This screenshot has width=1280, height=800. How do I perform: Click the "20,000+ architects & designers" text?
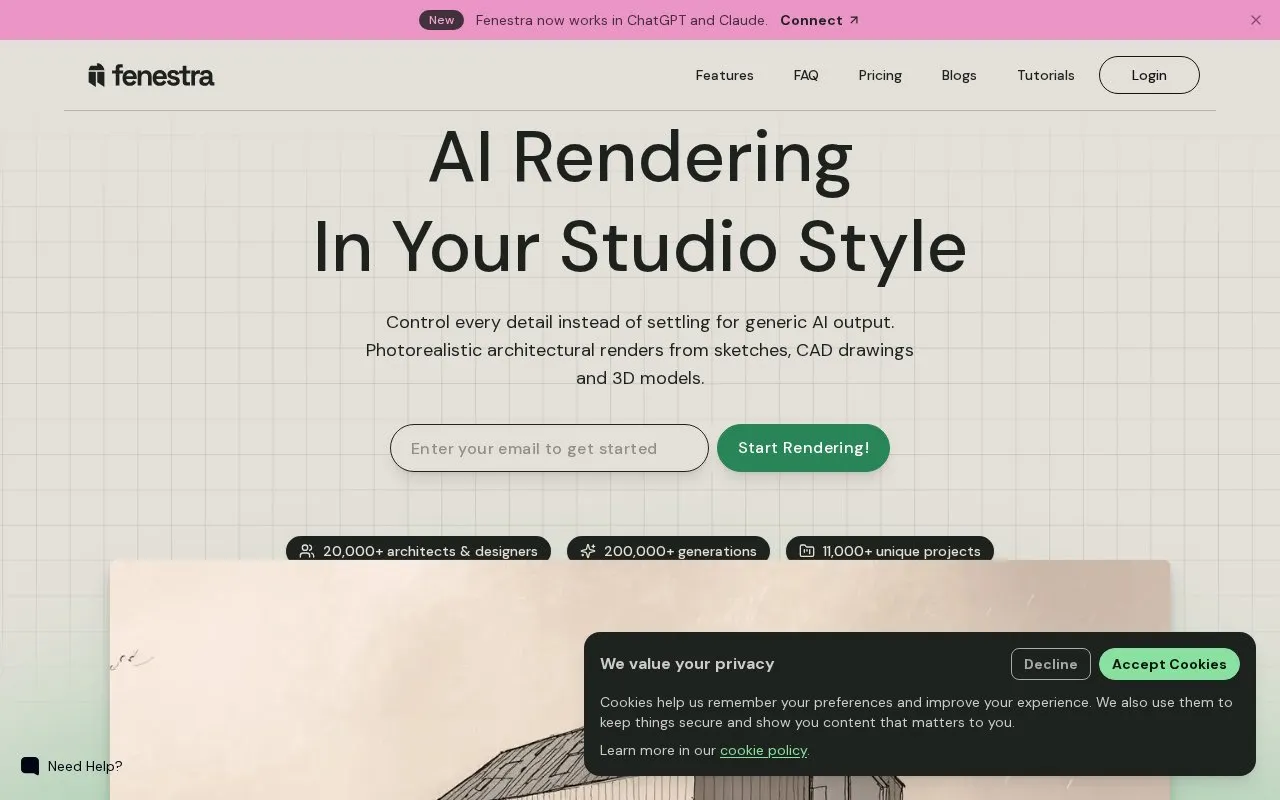pyautogui.click(x=430, y=551)
